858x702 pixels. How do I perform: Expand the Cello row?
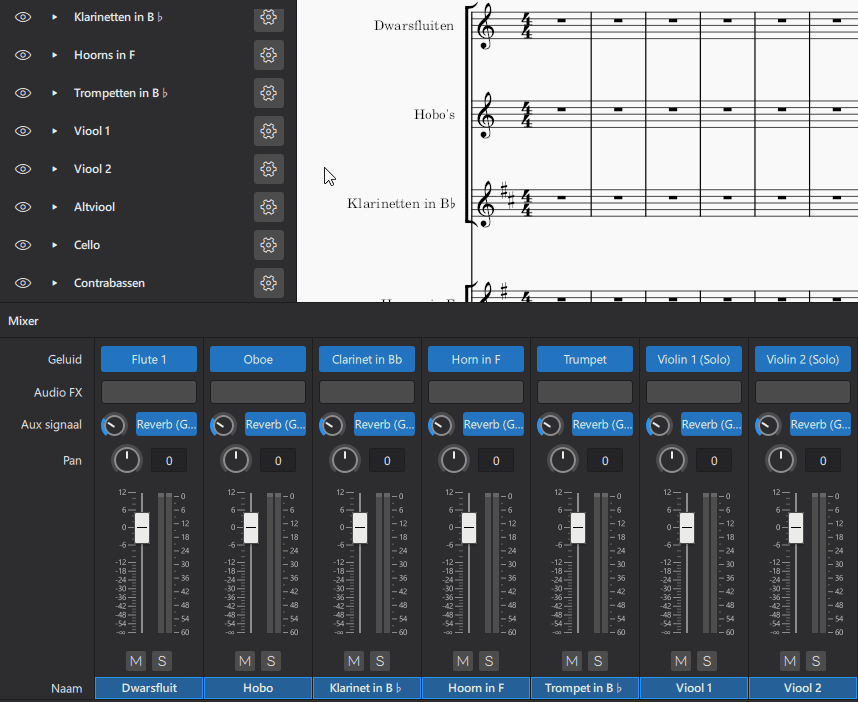click(x=54, y=245)
